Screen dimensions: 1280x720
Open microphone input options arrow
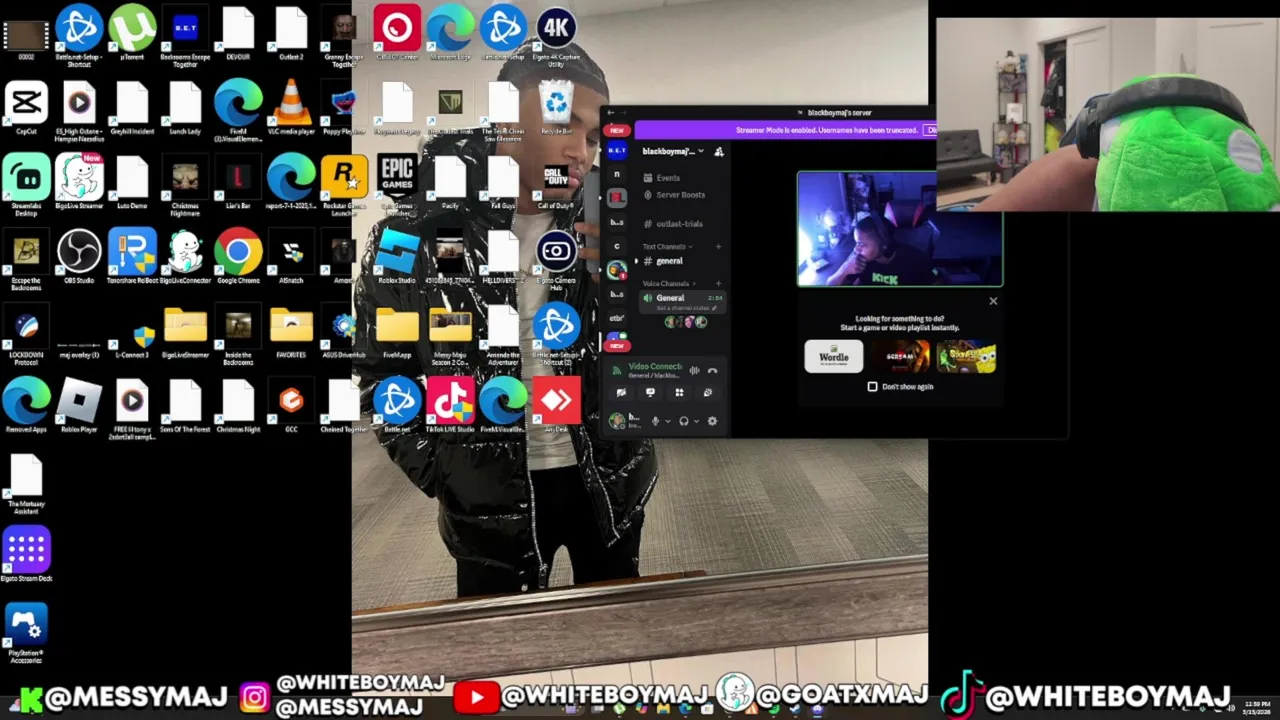click(x=667, y=421)
